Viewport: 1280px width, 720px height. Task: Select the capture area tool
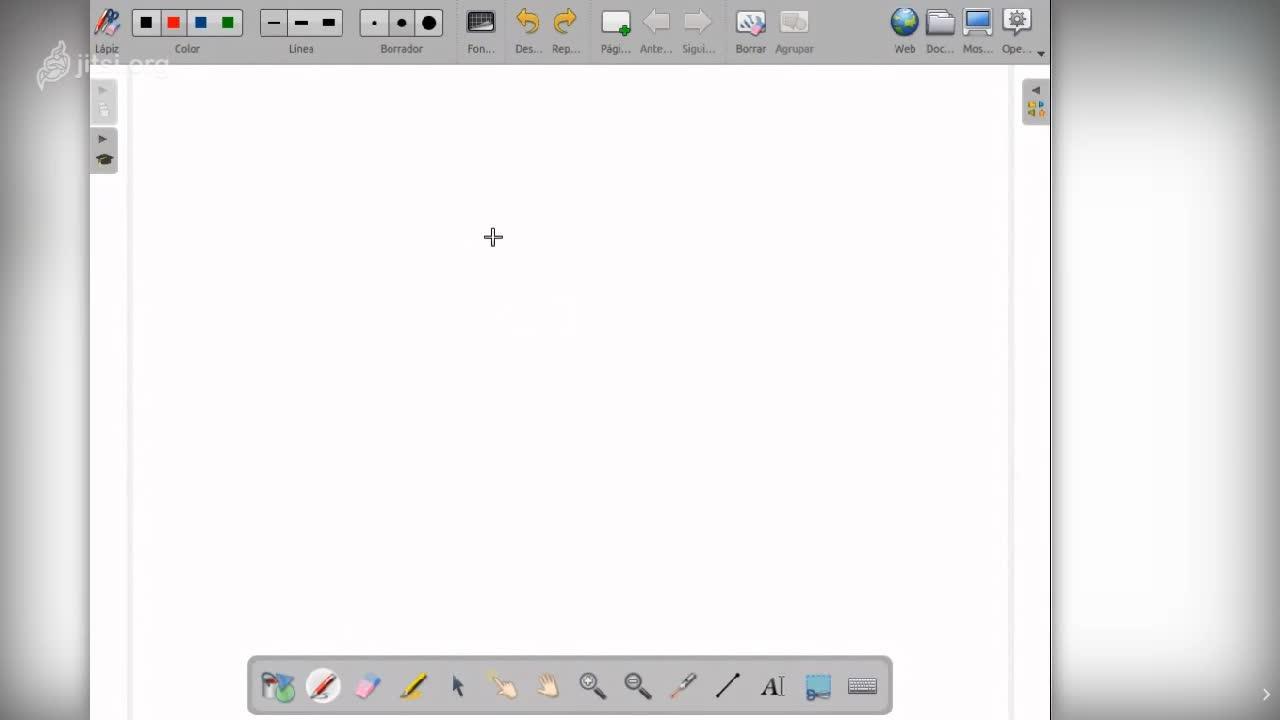[818, 686]
